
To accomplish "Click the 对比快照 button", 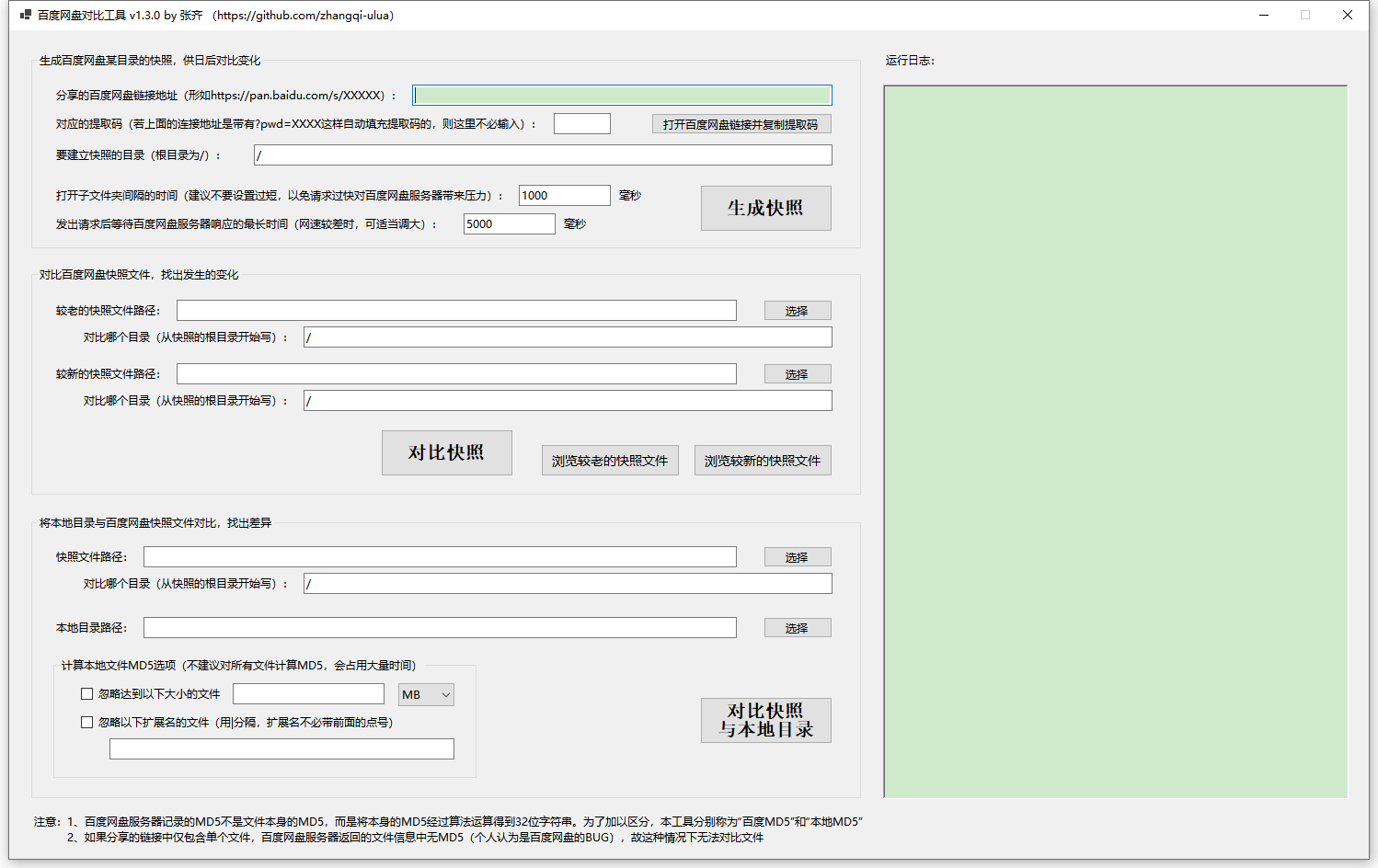I will [x=447, y=452].
